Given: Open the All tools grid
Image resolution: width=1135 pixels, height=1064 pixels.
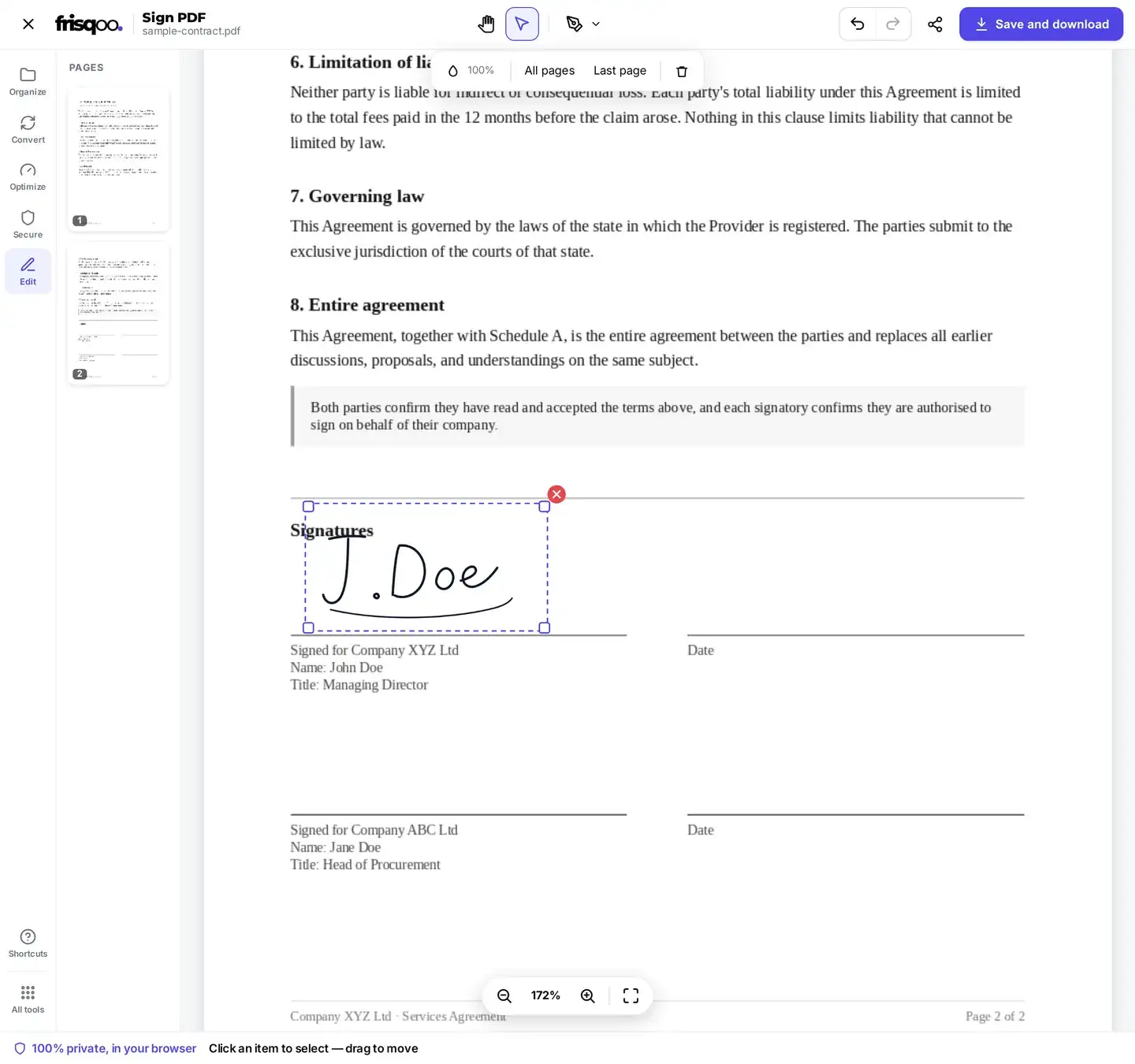Looking at the screenshot, I should click(x=28, y=999).
